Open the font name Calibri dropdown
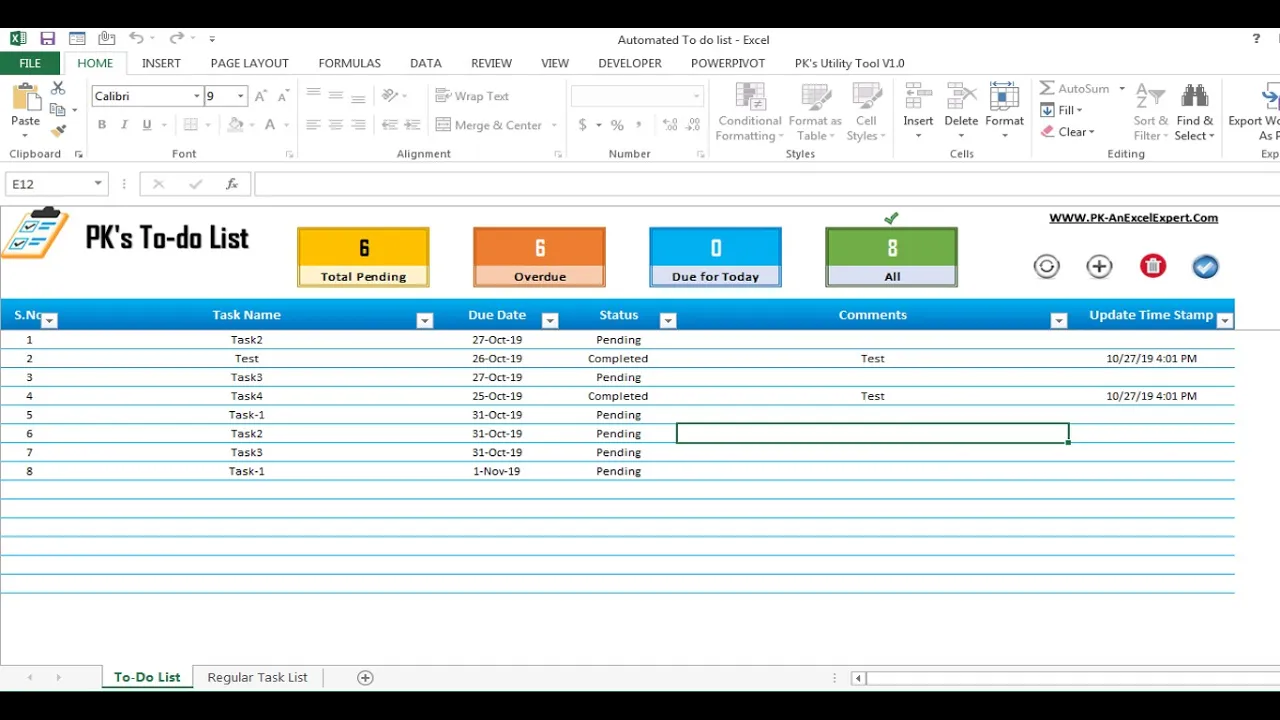1280x720 pixels. (197, 96)
